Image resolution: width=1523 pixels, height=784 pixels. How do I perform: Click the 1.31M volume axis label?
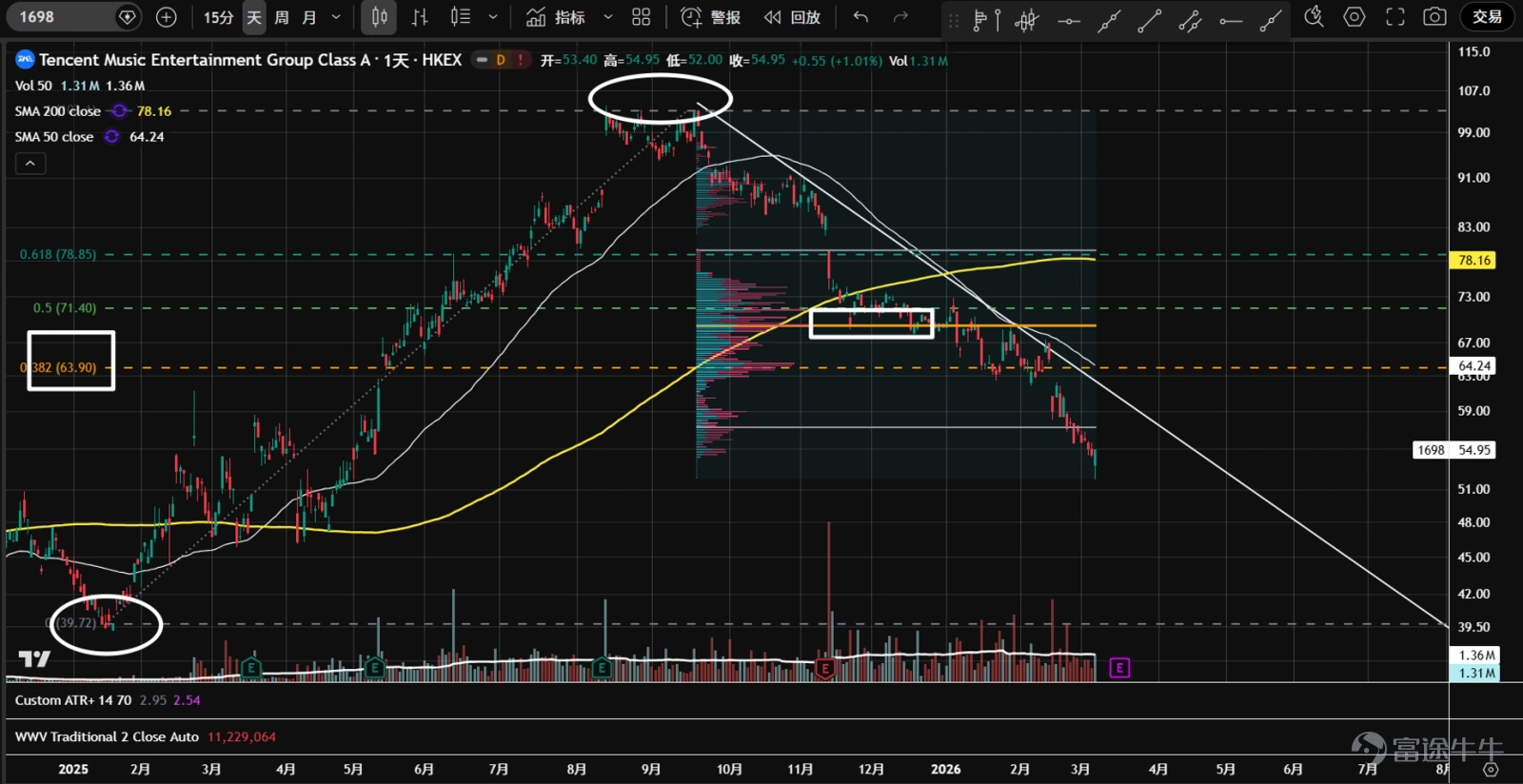1474,673
